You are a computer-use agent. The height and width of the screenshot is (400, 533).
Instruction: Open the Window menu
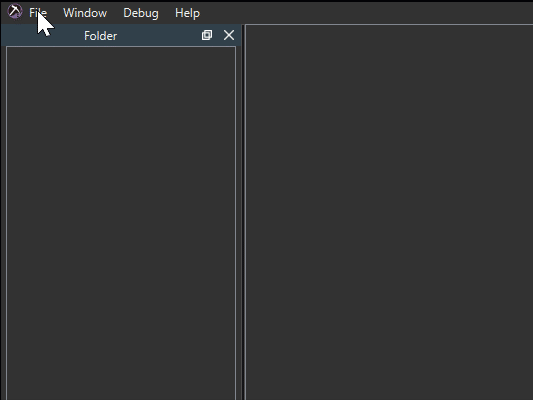coord(85,13)
